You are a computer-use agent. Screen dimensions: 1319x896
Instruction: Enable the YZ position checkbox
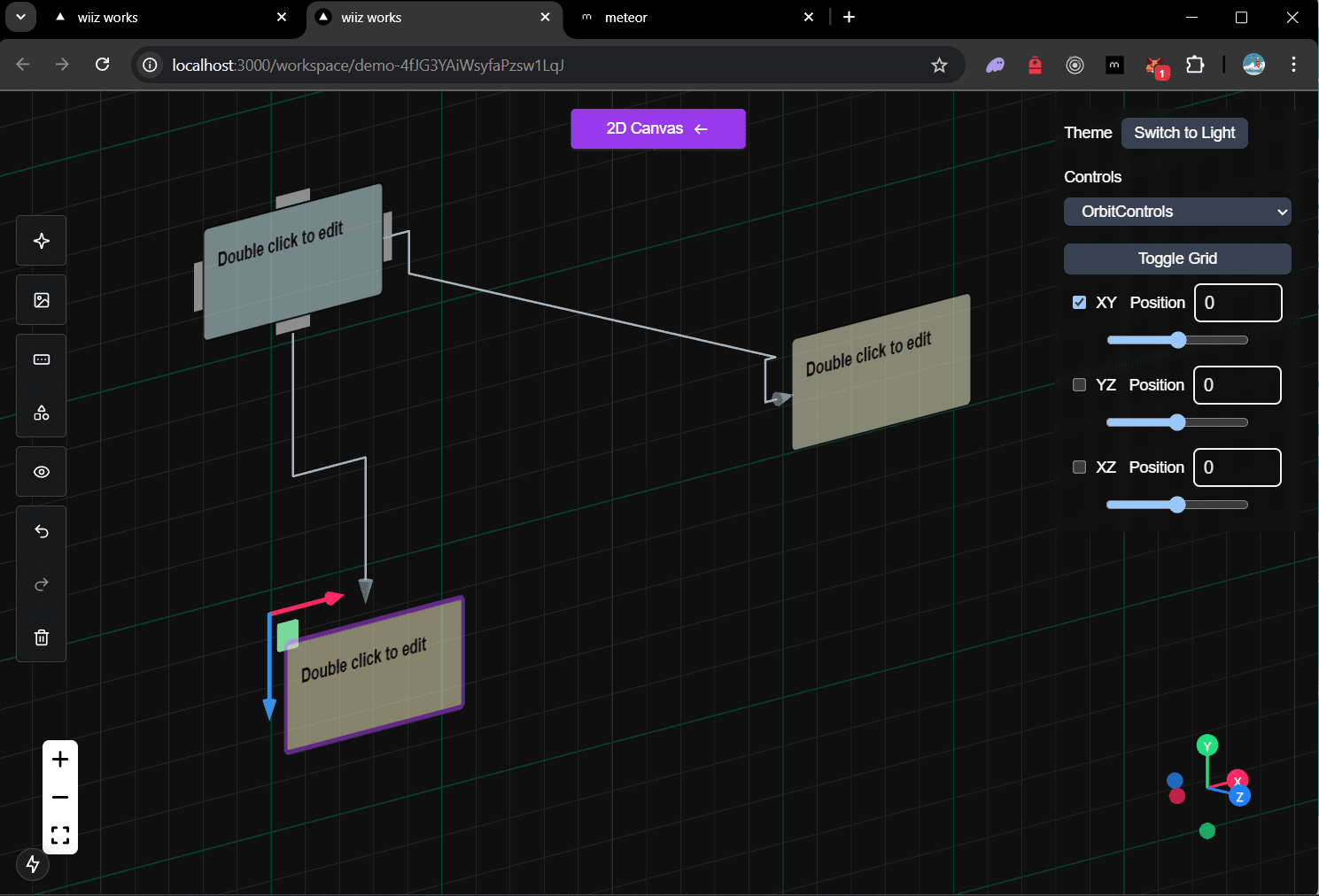point(1079,384)
